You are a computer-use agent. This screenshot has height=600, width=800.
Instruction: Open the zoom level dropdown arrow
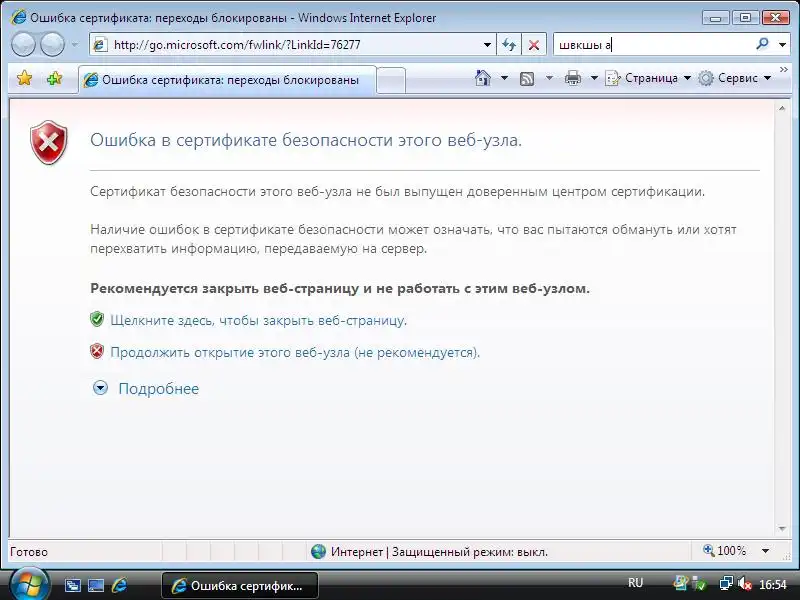coord(765,551)
